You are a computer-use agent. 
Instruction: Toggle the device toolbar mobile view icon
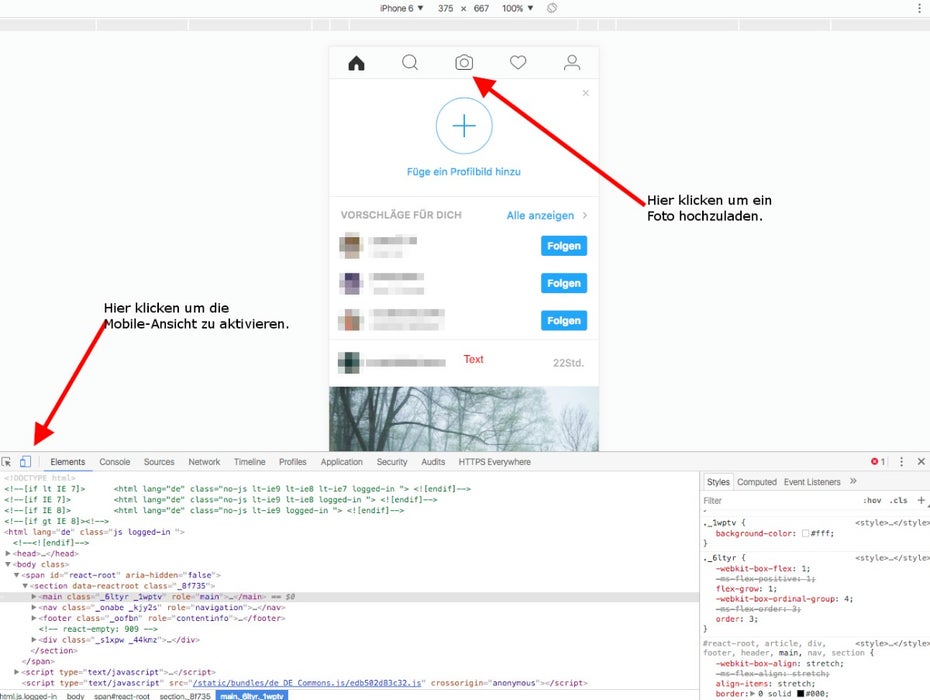(x=25, y=462)
